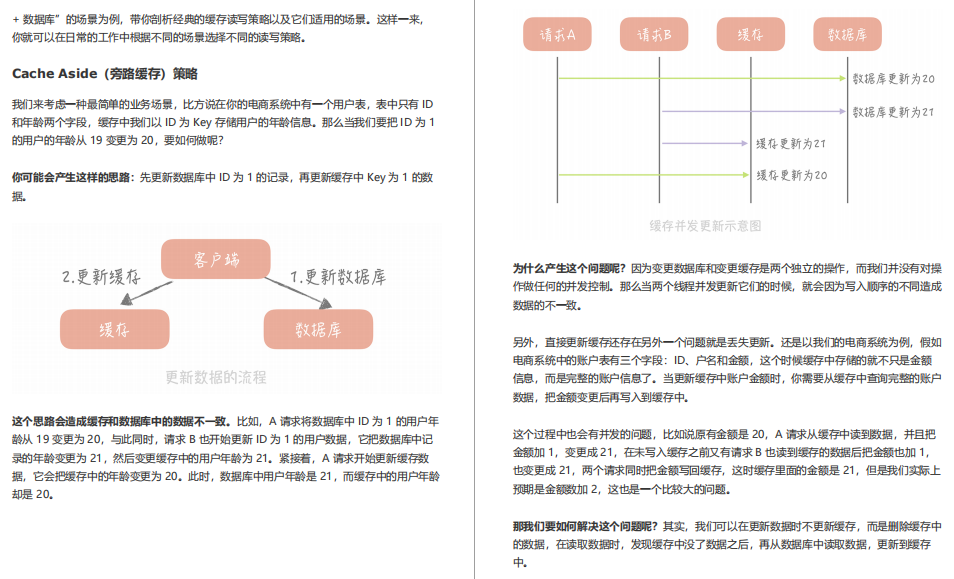Click the paragraph starting 这个过程中也会有并发的问题
This screenshot has width=954, height=579.
727,462
